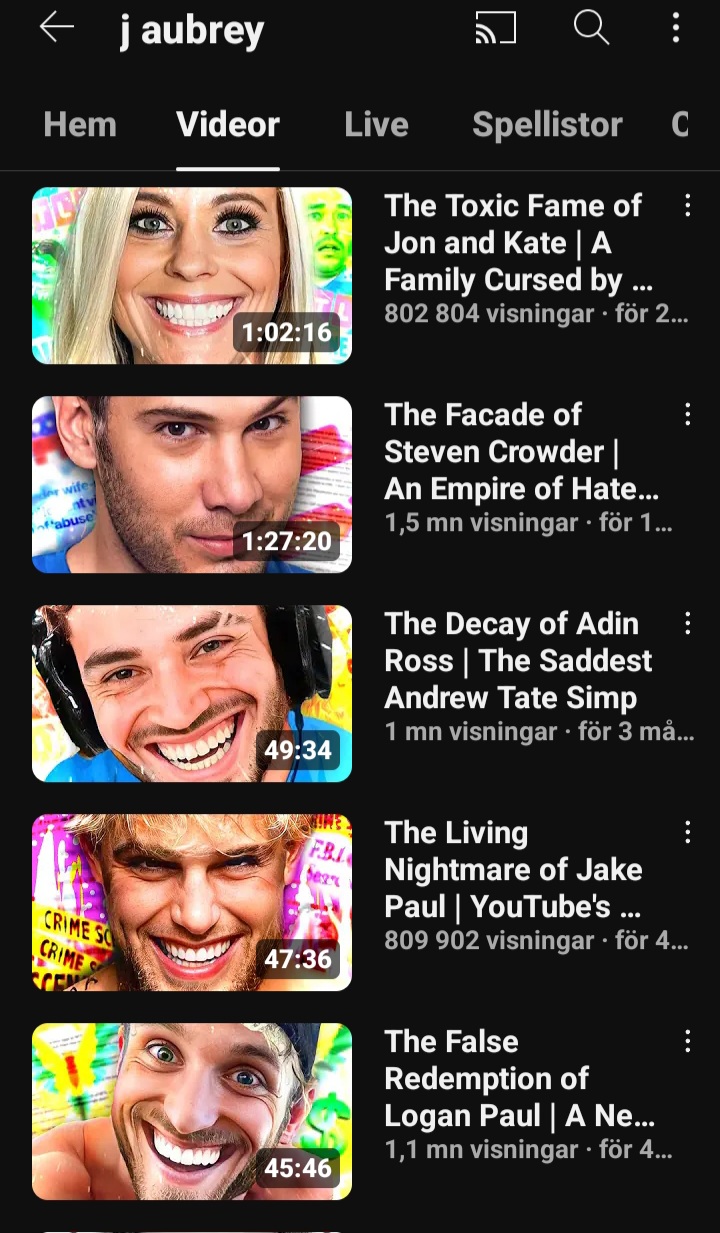Switch to the Live tab
Screen dimensions: 720x1233
376,125
